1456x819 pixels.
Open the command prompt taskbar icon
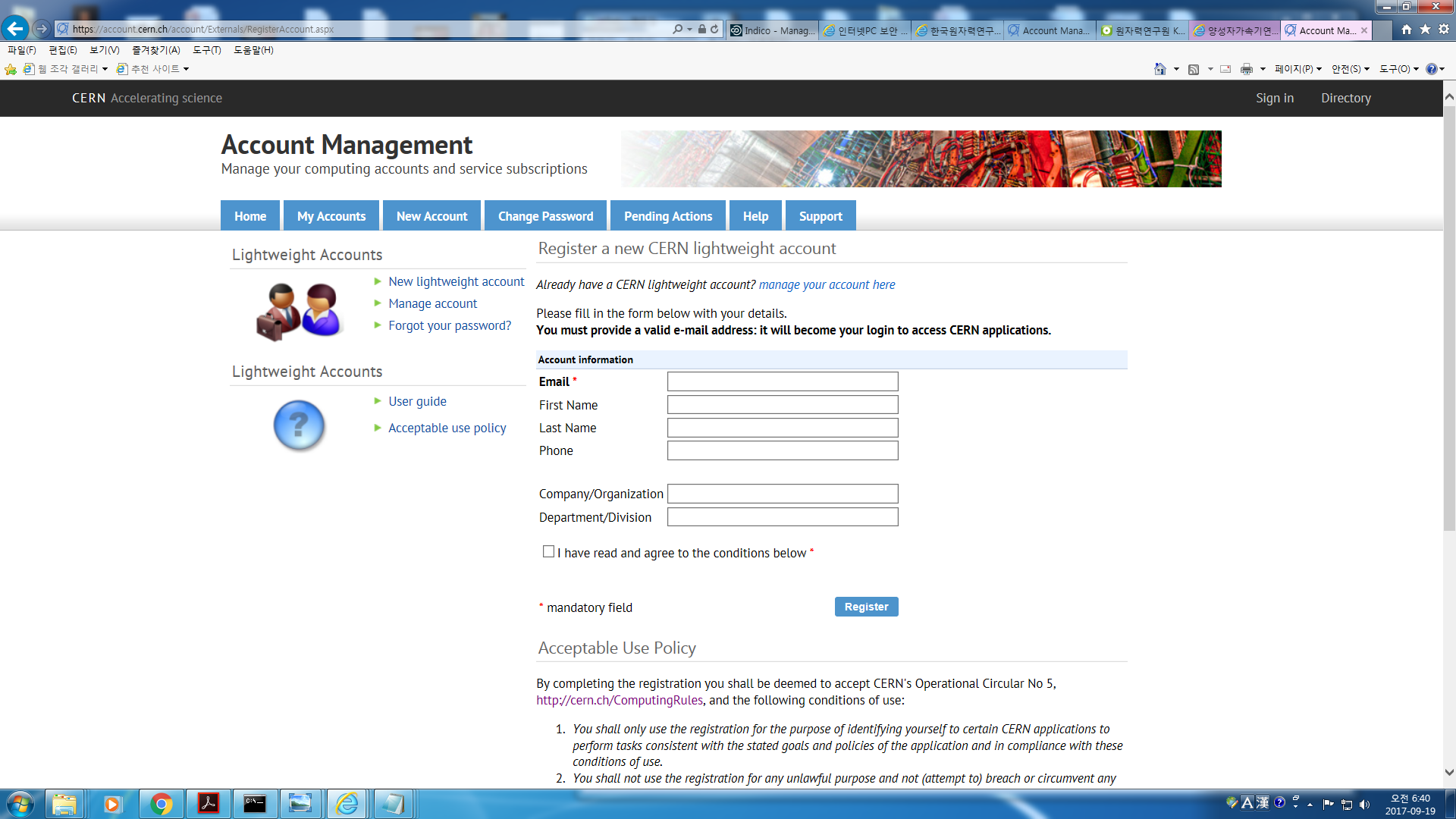tap(255, 804)
